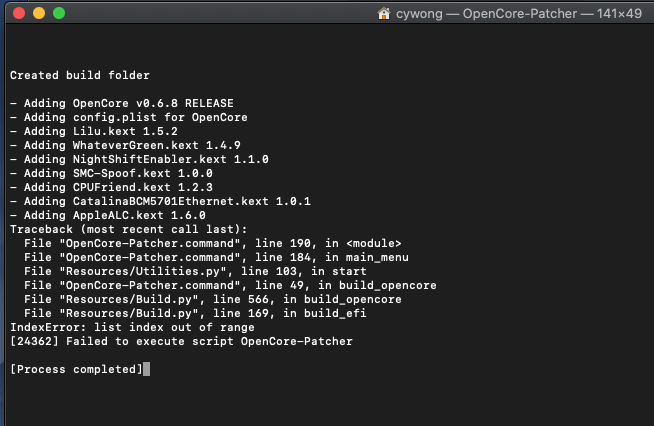Click the 'Failed to execute script OpenCore-Patcher' line
The height and width of the screenshot is (426, 654).
click(181, 341)
